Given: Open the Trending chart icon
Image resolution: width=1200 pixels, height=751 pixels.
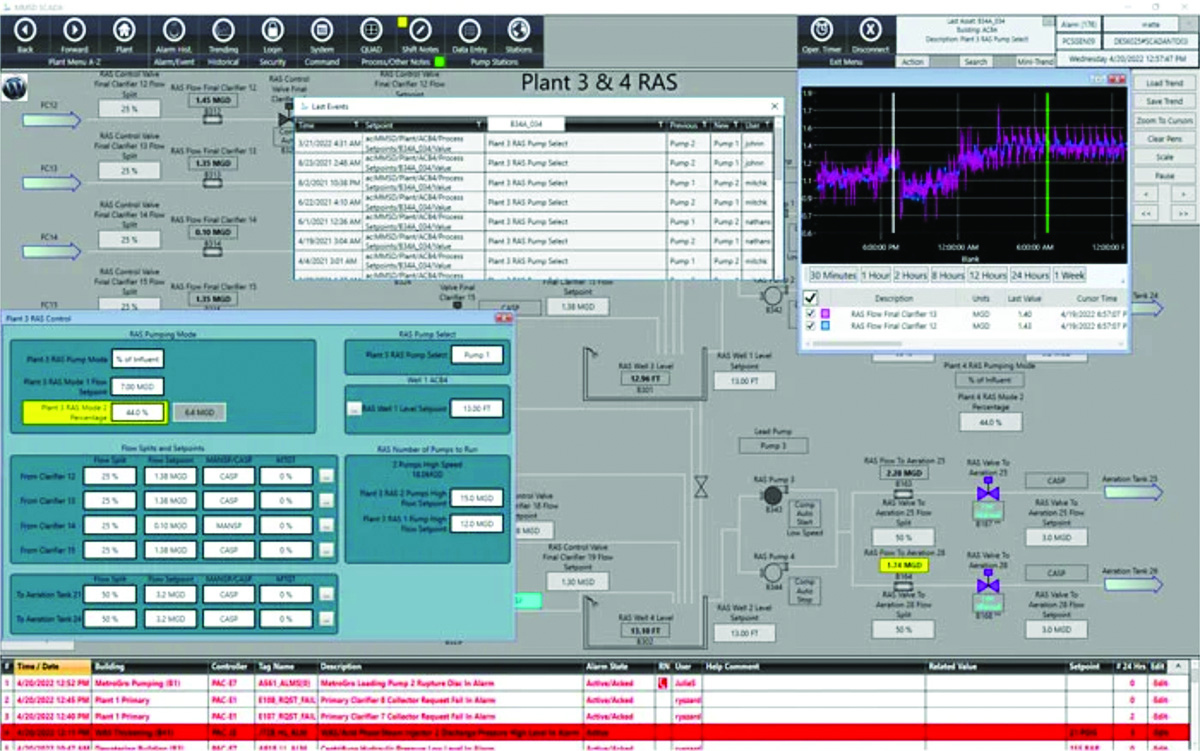Looking at the screenshot, I should click(x=223, y=30).
